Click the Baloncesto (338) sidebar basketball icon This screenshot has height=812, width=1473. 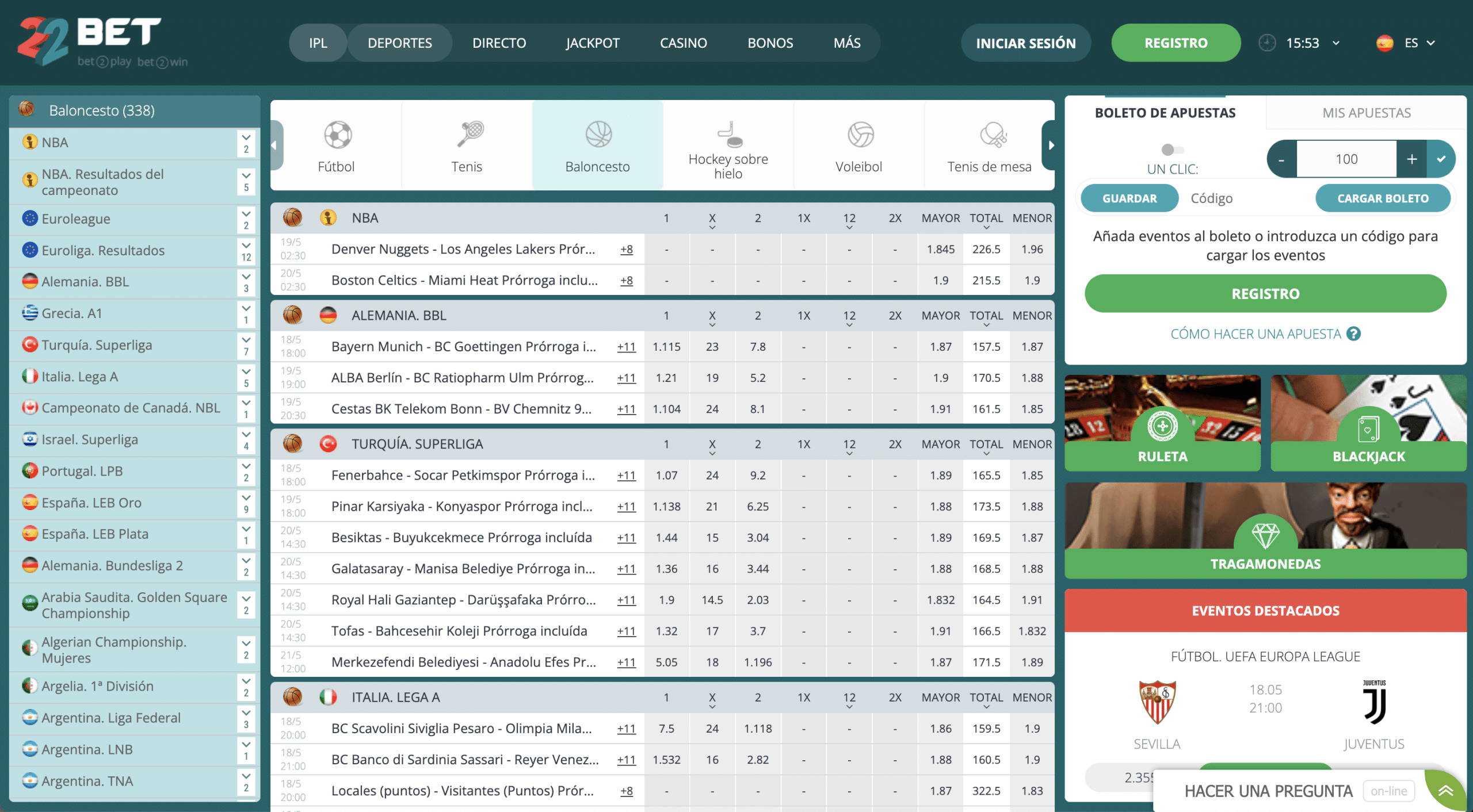coord(26,109)
